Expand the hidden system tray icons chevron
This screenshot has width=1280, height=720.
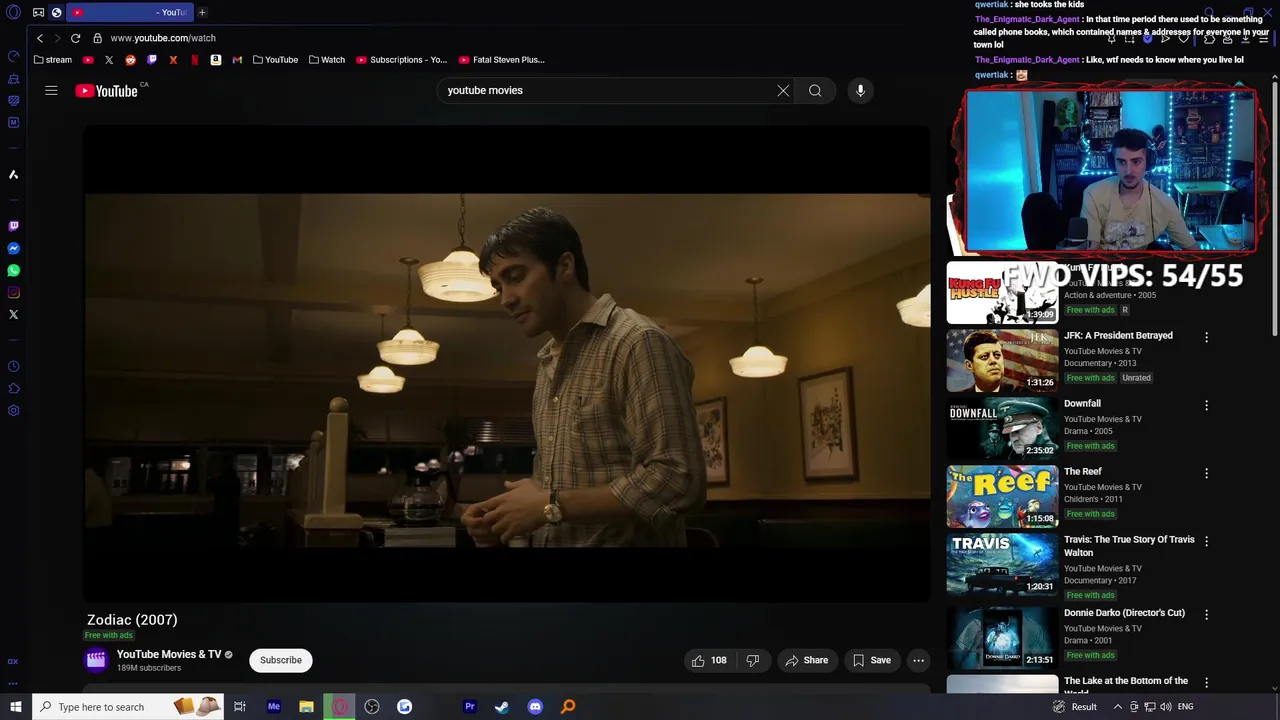pos(1118,707)
